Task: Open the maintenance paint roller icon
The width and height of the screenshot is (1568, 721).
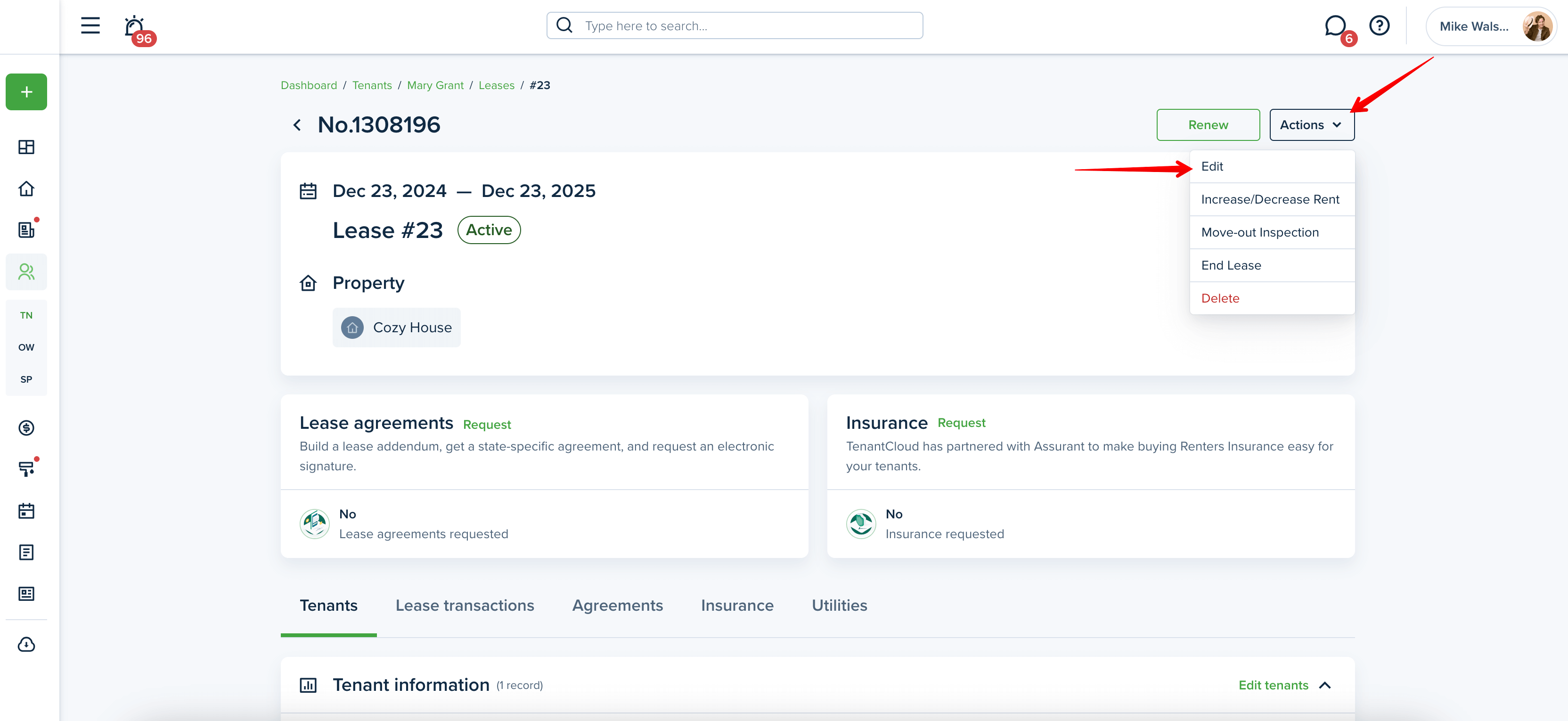Action: click(26, 468)
